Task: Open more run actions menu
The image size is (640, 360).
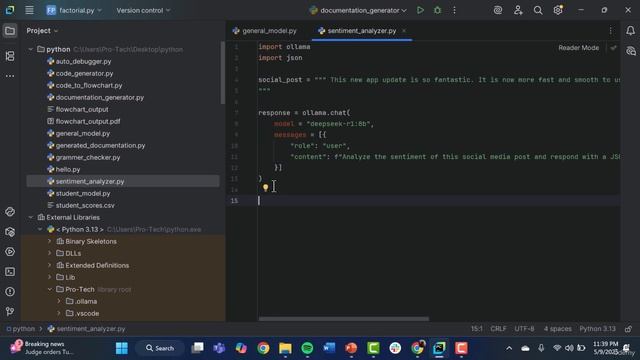Action: pos(454,10)
